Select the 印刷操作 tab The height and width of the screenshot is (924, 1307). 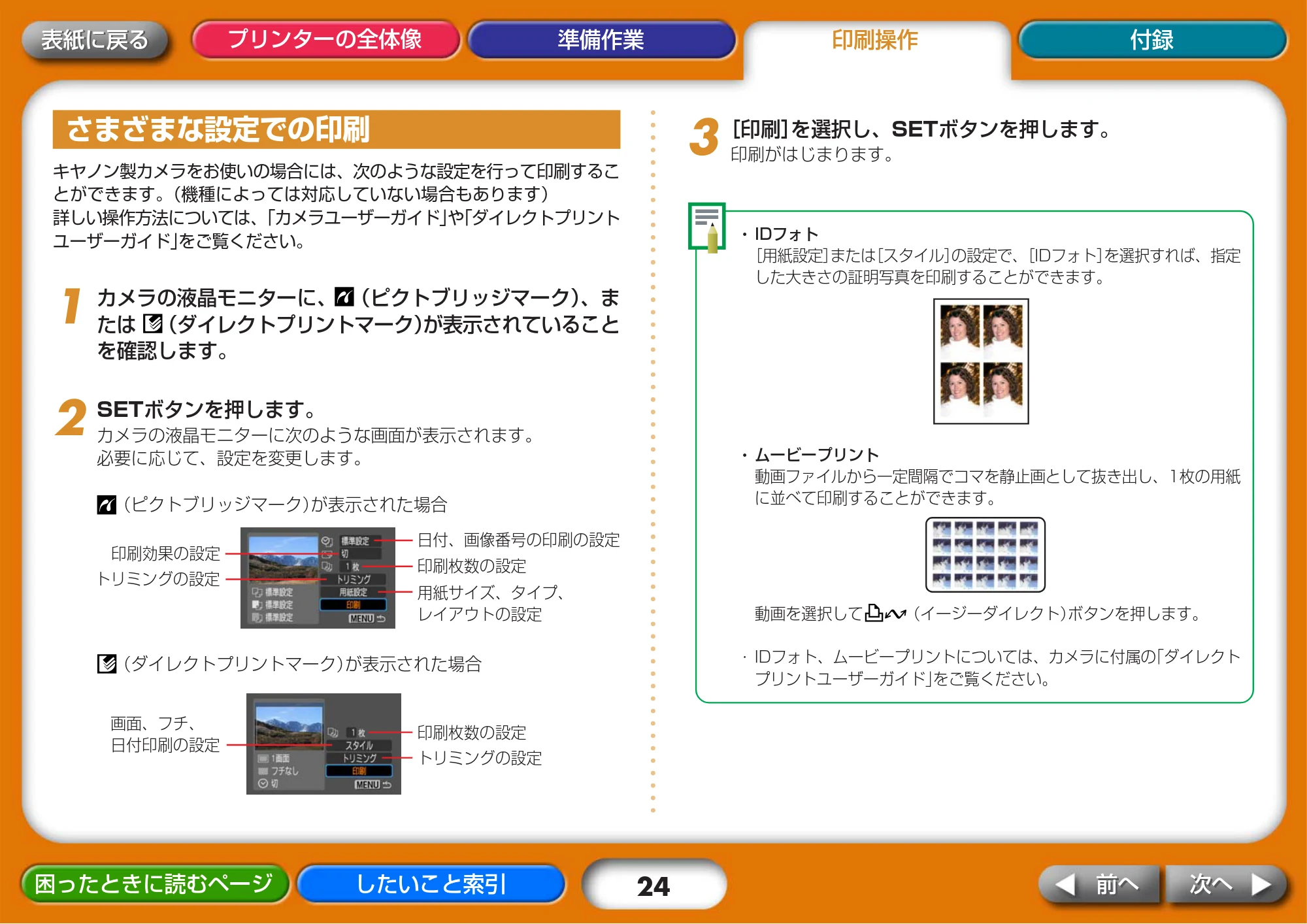click(876, 41)
